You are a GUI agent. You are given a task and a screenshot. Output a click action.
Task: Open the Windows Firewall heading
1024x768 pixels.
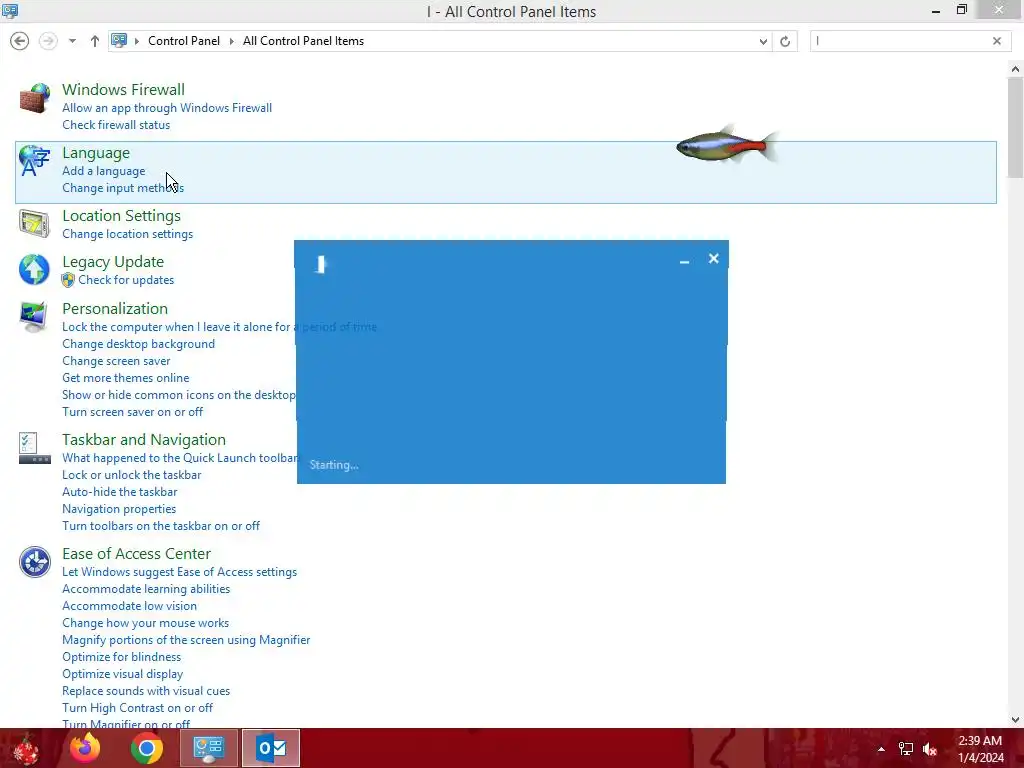click(123, 89)
